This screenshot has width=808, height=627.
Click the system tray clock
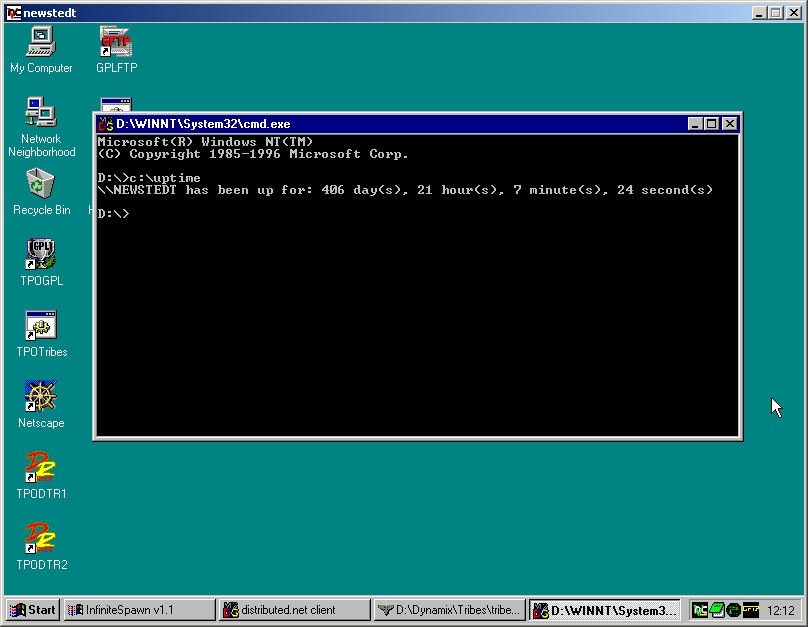click(780, 610)
